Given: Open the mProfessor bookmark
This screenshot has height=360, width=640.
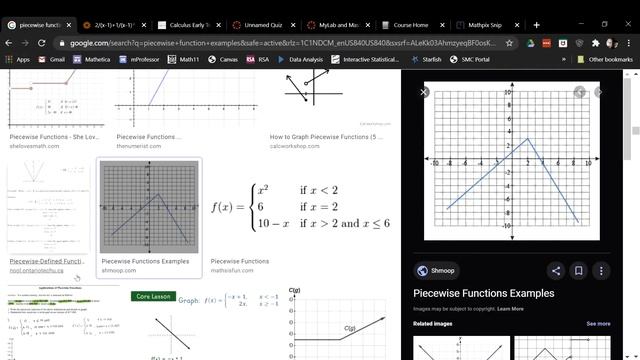Looking at the screenshot, I should point(139,60).
